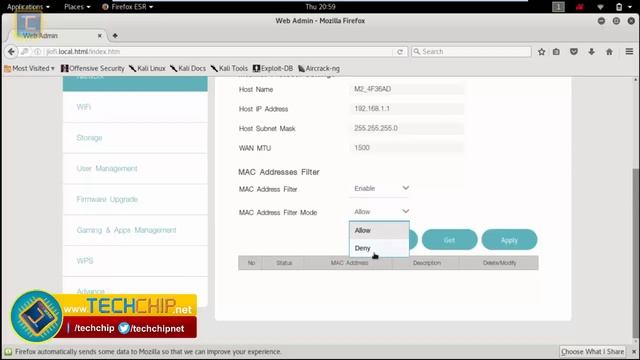Open User Management in sidebar
640x360 pixels.
135,169
